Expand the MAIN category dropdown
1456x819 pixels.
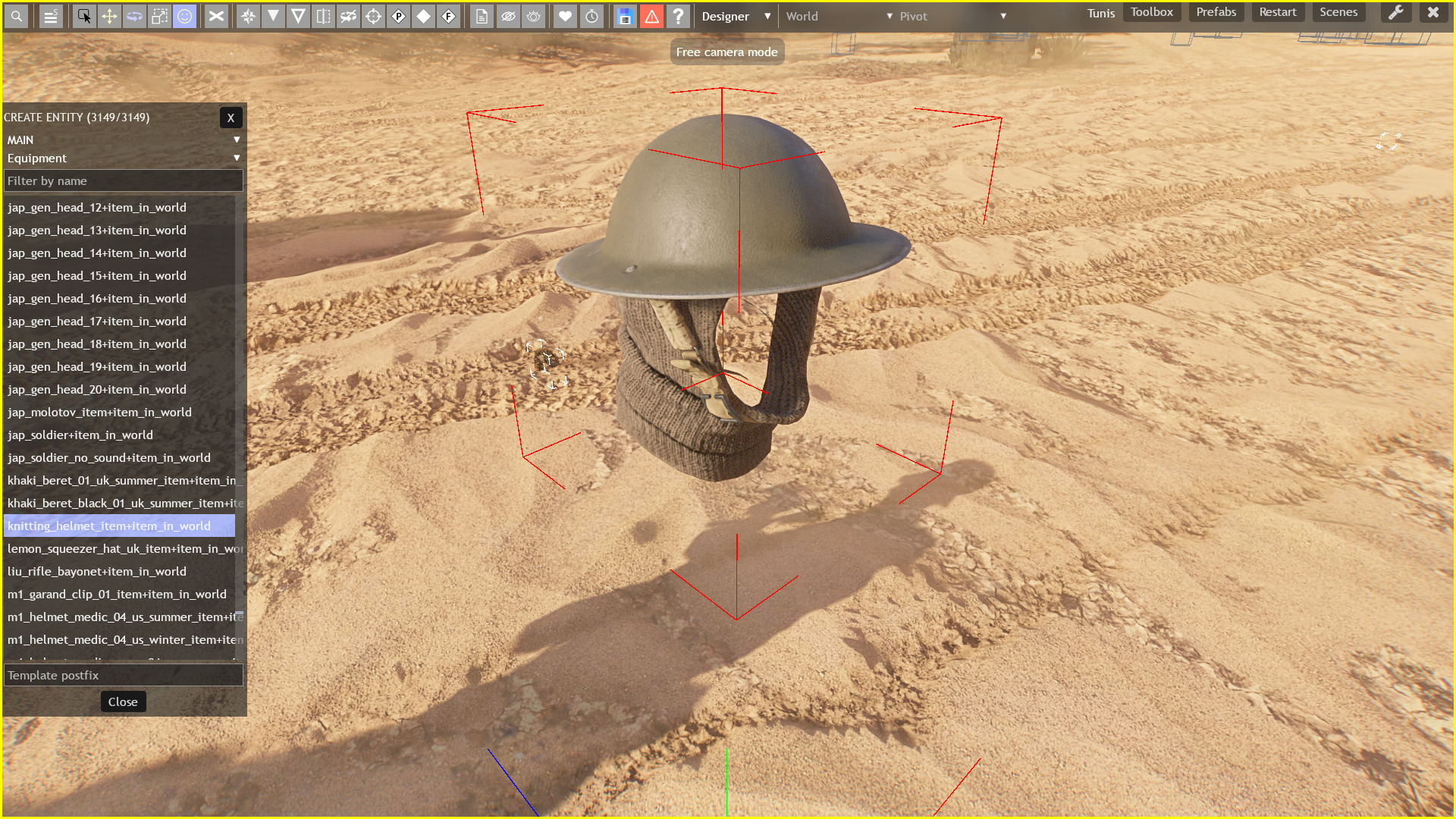point(123,140)
